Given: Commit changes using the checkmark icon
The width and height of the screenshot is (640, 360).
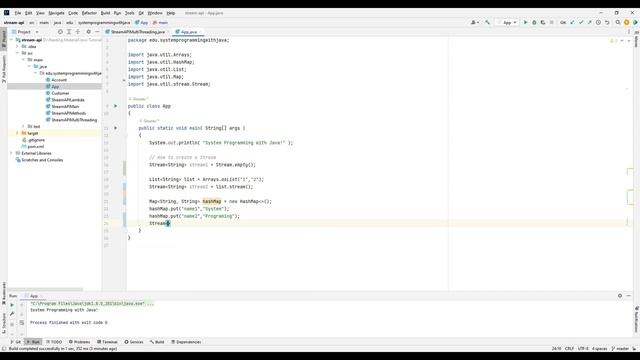Looking at the screenshot, I should [581, 22].
